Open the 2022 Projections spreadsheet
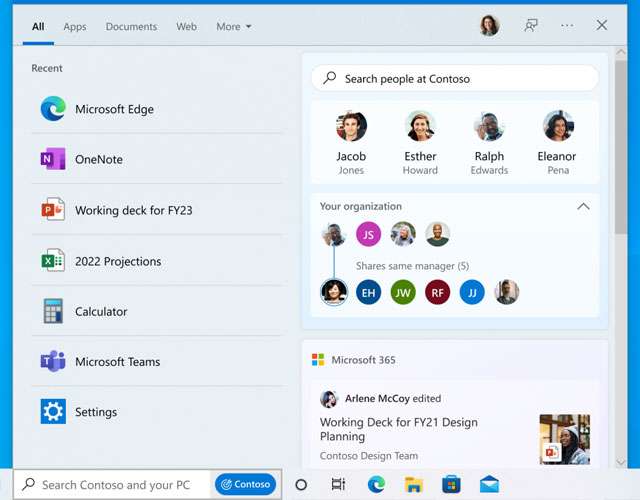The height and width of the screenshot is (500, 640). pyautogui.click(x=157, y=261)
